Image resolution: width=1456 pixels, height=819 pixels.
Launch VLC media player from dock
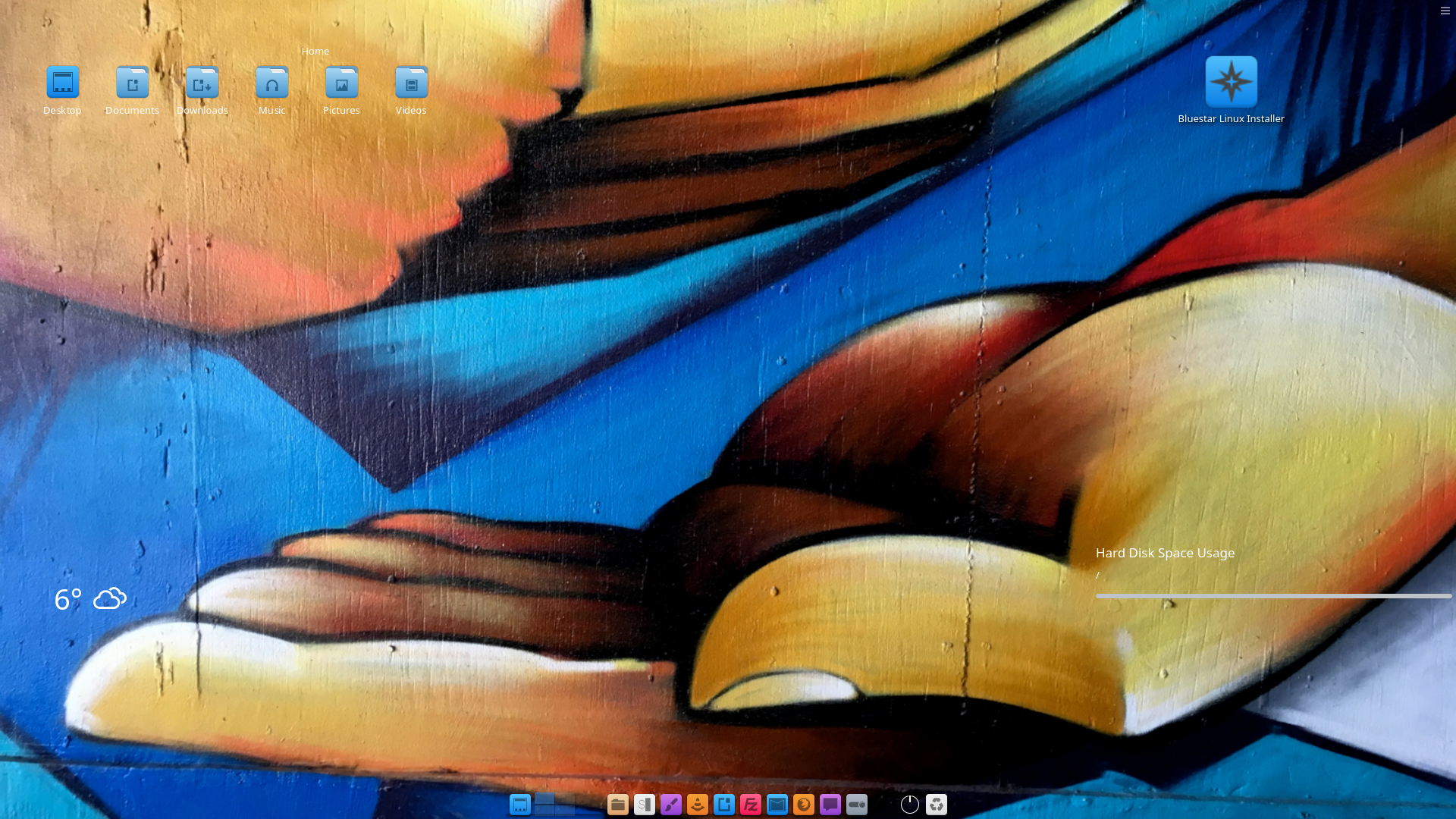tap(698, 805)
